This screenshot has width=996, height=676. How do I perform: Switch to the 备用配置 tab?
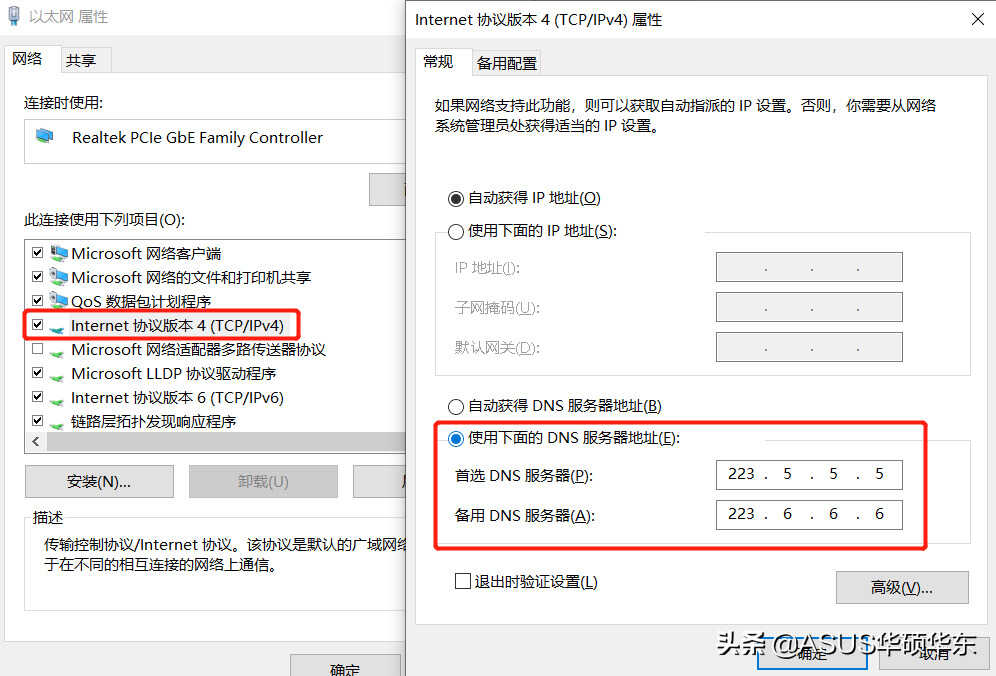[x=506, y=63]
